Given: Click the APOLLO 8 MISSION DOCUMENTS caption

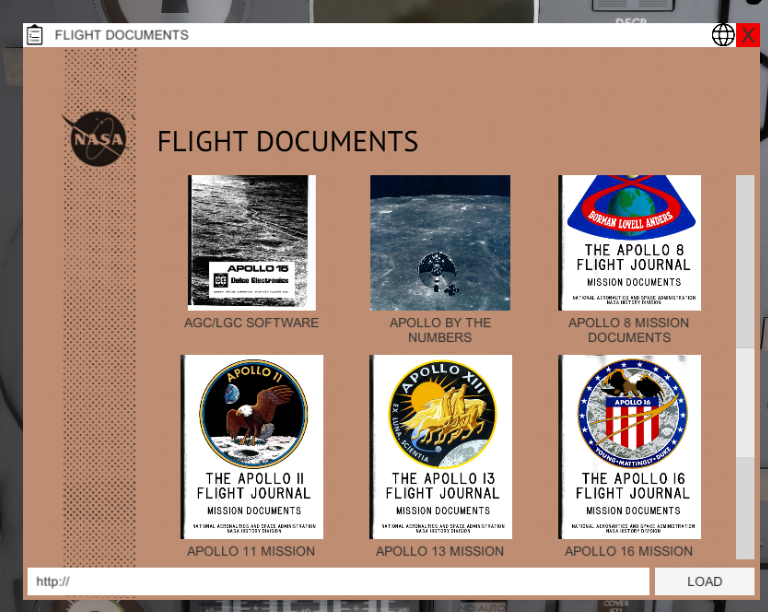Looking at the screenshot, I should click(x=629, y=330).
